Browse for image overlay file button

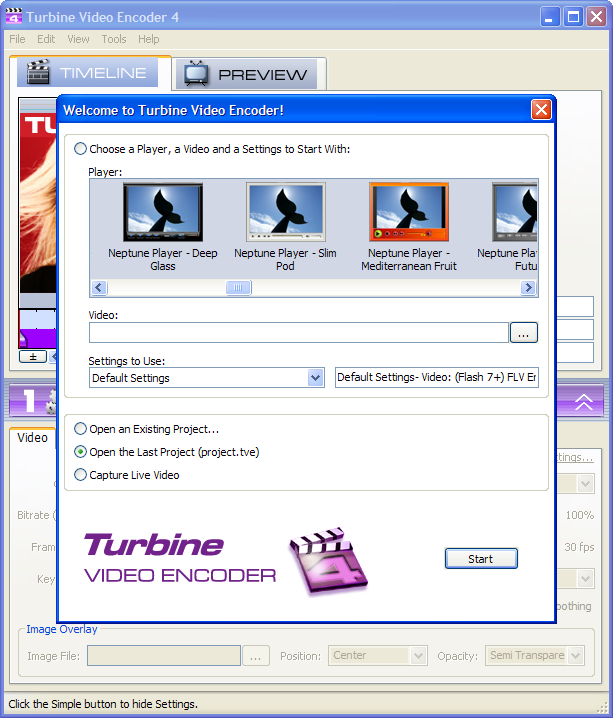[x=256, y=656]
